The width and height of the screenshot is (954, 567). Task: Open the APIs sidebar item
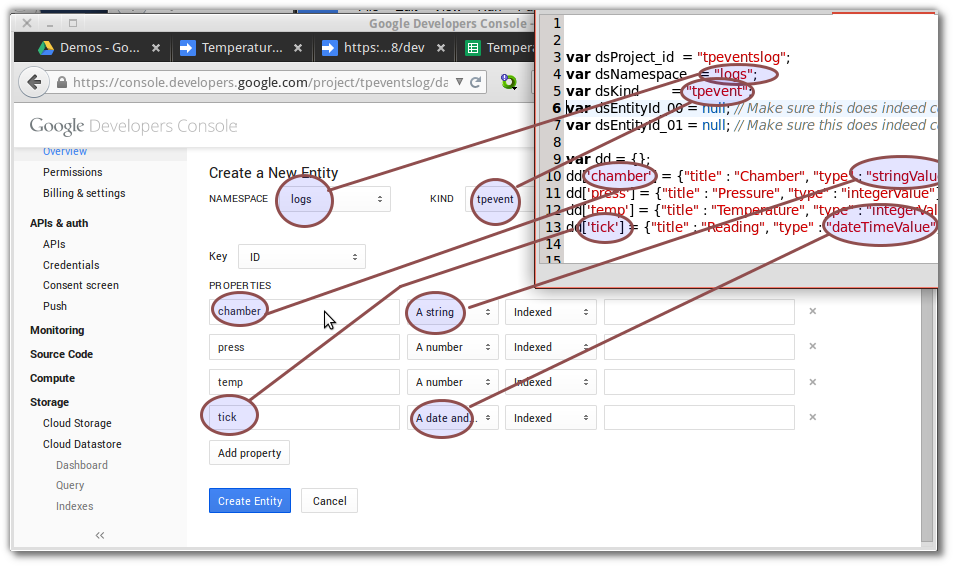(54, 244)
